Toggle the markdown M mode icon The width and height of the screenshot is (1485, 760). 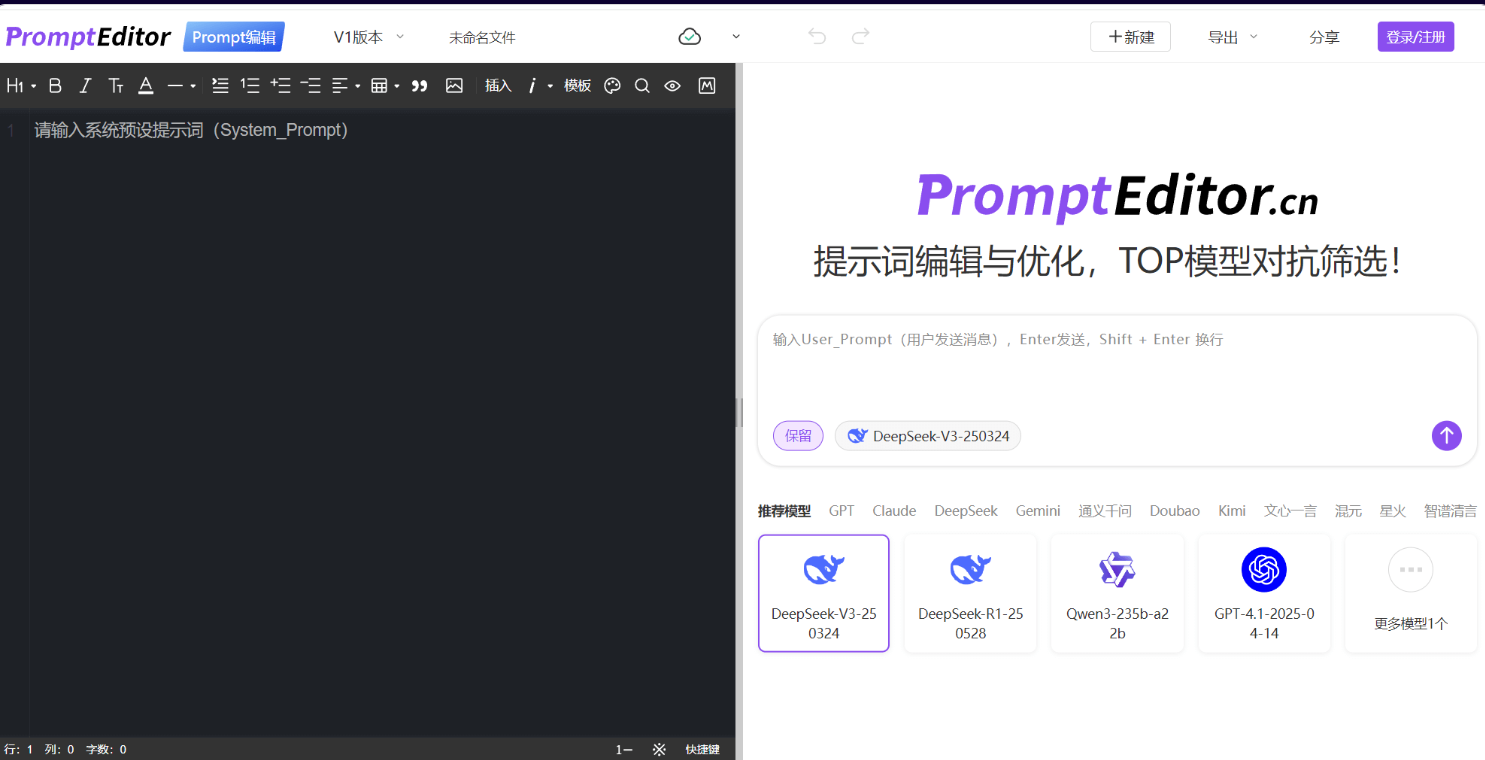click(707, 86)
